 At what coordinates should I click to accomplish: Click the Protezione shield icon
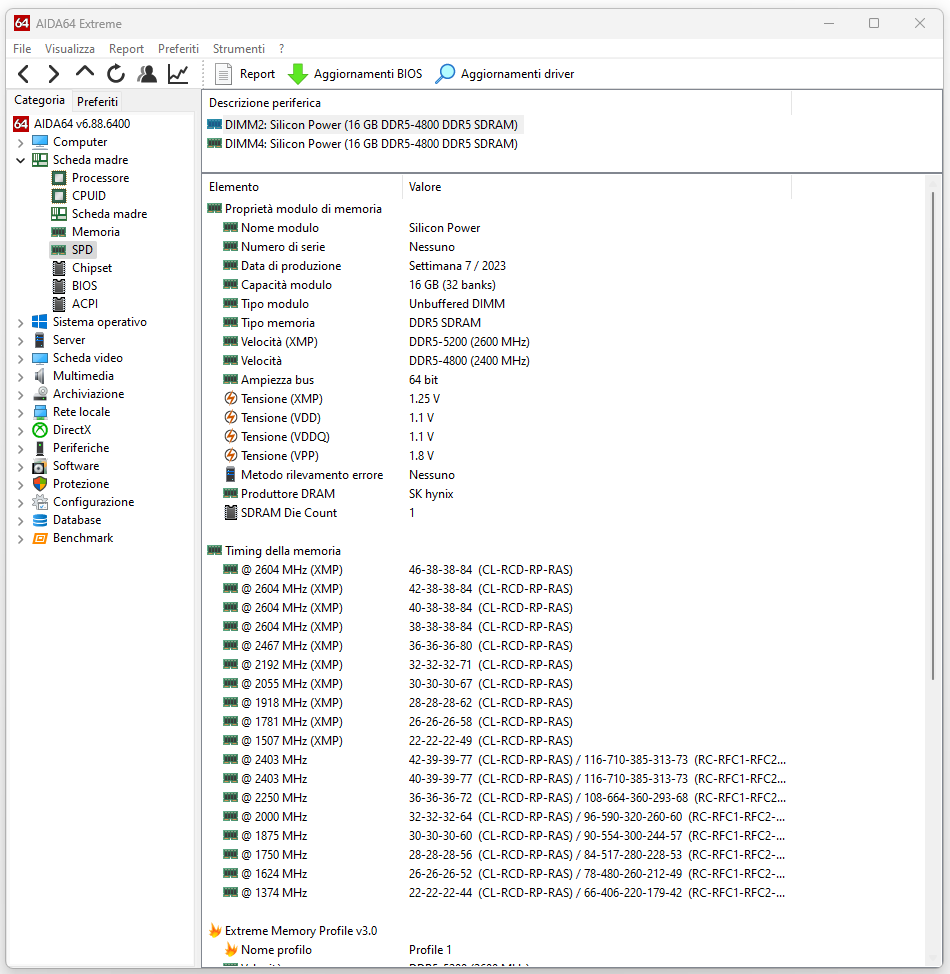click(40, 484)
